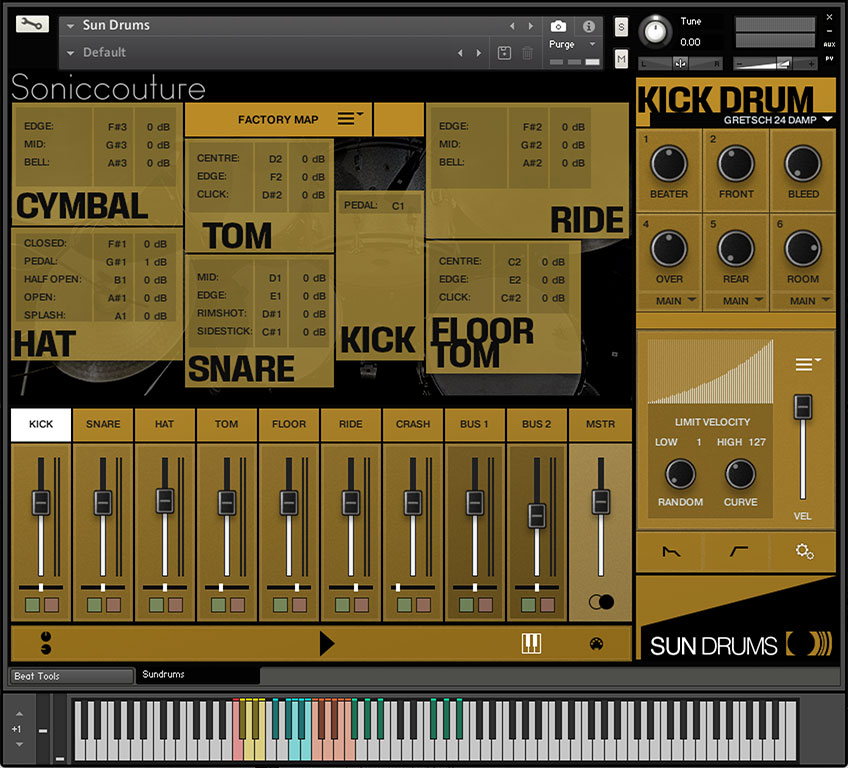This screenshot has width=848, height=768.
Task: Click the BEATER mic knob
Action: pyautogui.click(x=668, y=164)
